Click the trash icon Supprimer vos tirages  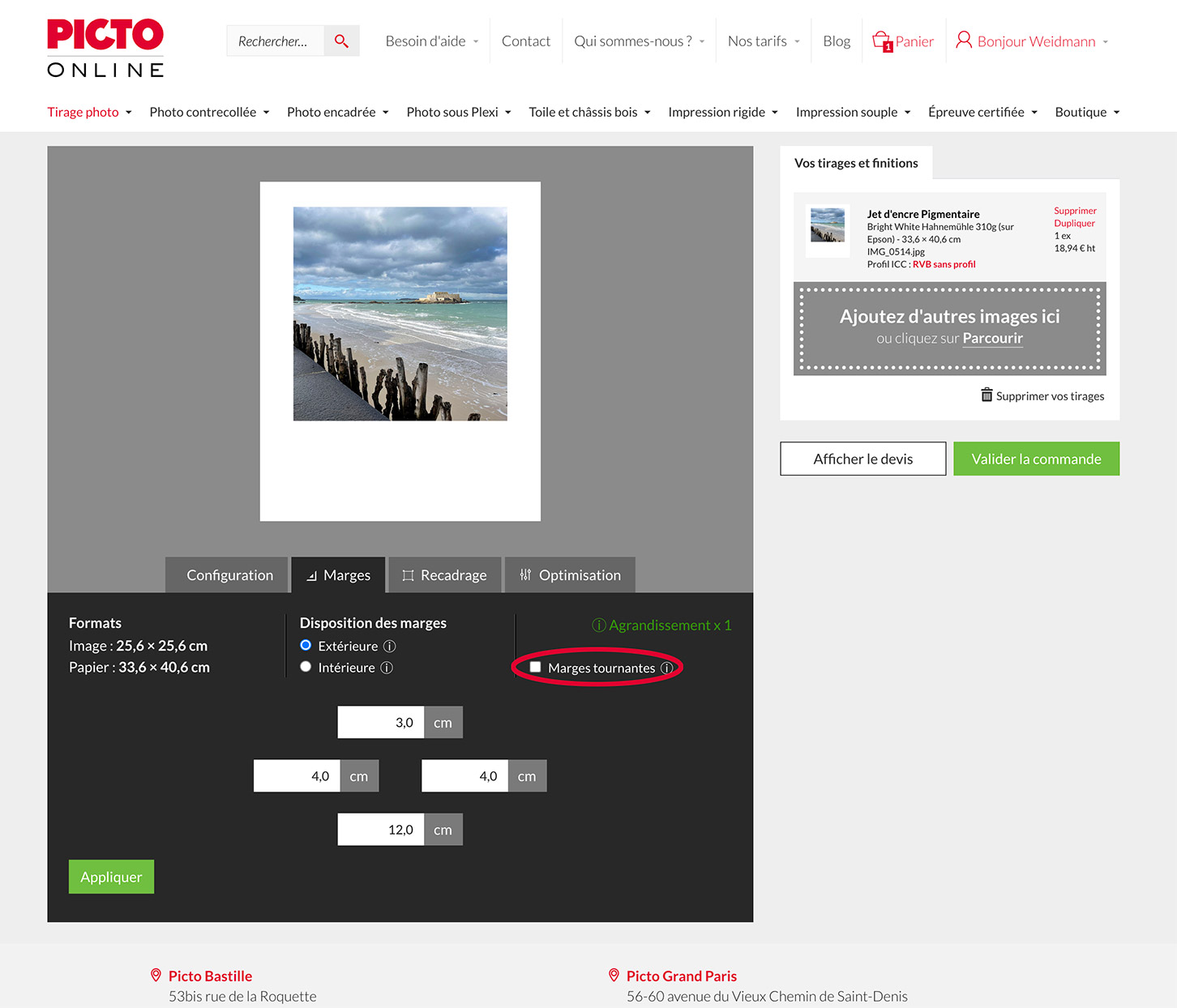click(987, 395)
